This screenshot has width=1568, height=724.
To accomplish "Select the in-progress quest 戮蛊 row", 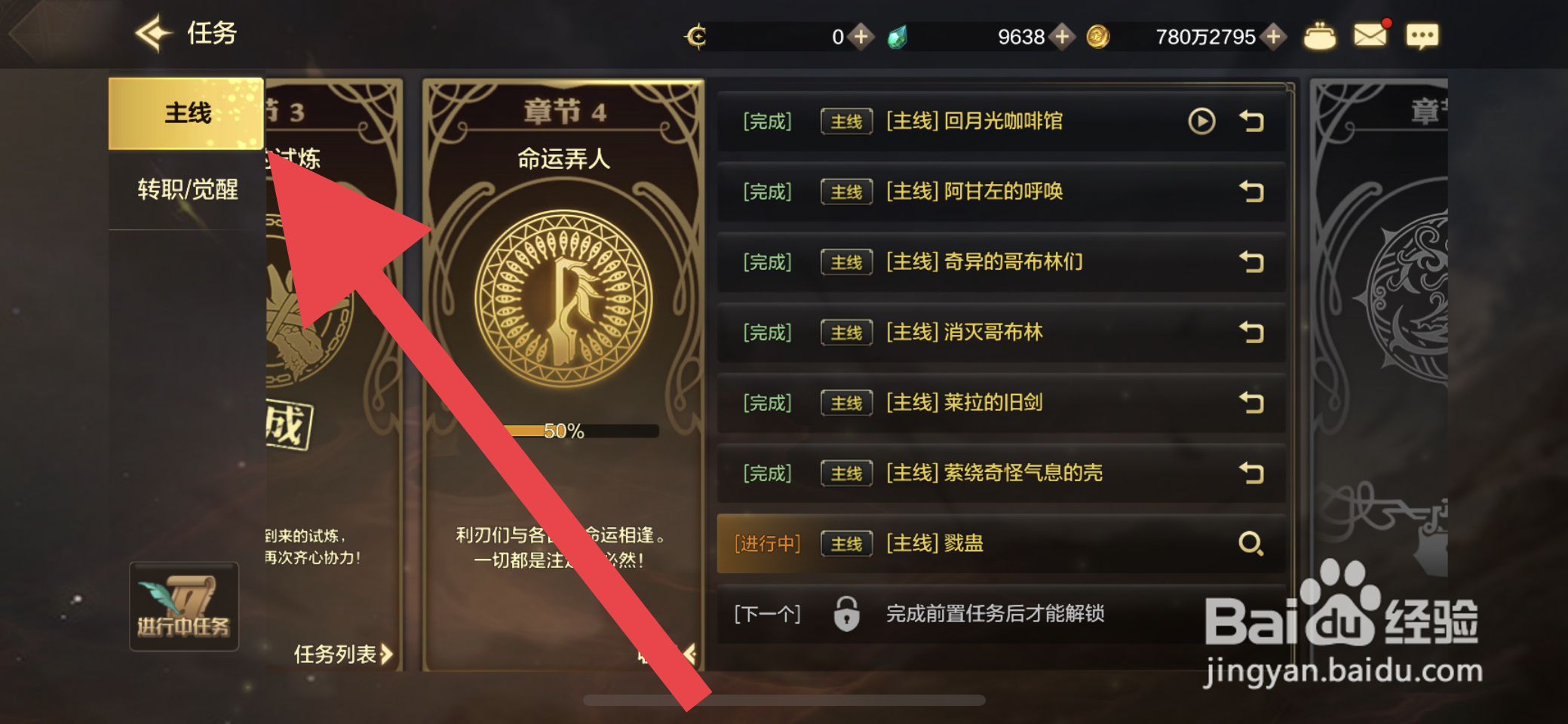I will pos(1002,544).
